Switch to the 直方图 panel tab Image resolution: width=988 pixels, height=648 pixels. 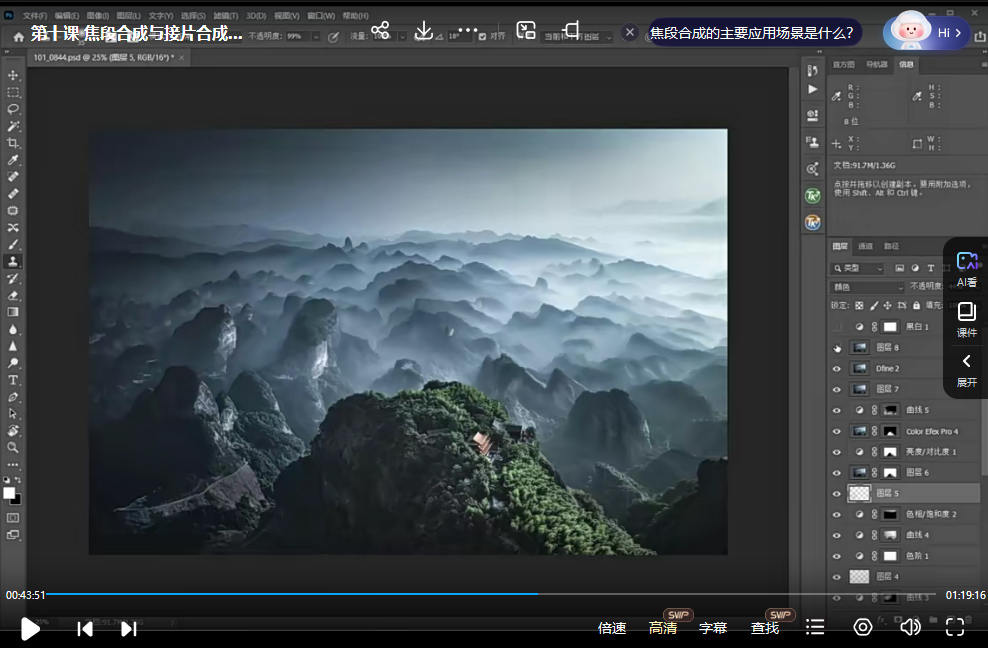[844, 64]
